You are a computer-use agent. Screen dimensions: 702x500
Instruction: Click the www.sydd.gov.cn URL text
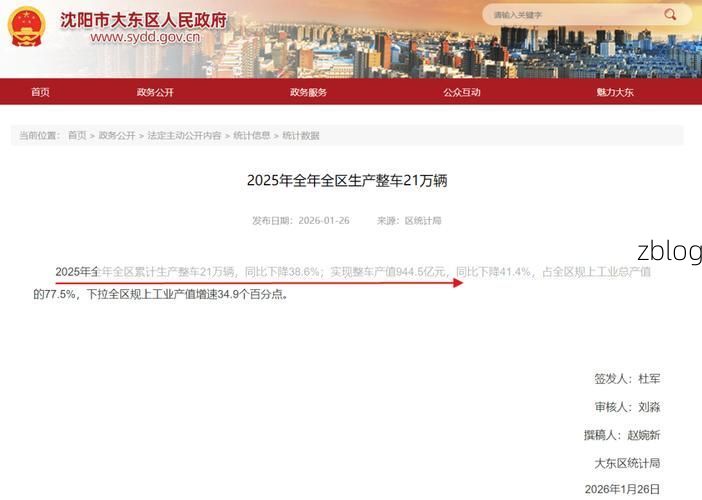145,37
